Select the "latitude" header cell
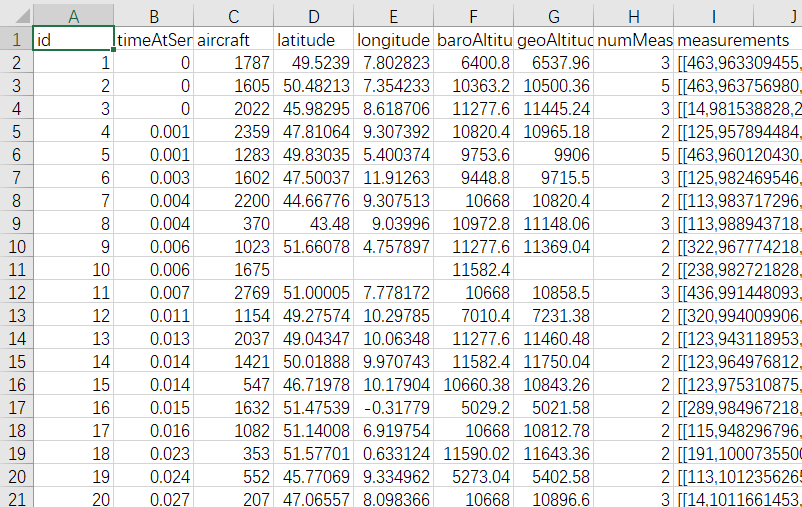The image size is (802, 507). [x=314, y=39]
